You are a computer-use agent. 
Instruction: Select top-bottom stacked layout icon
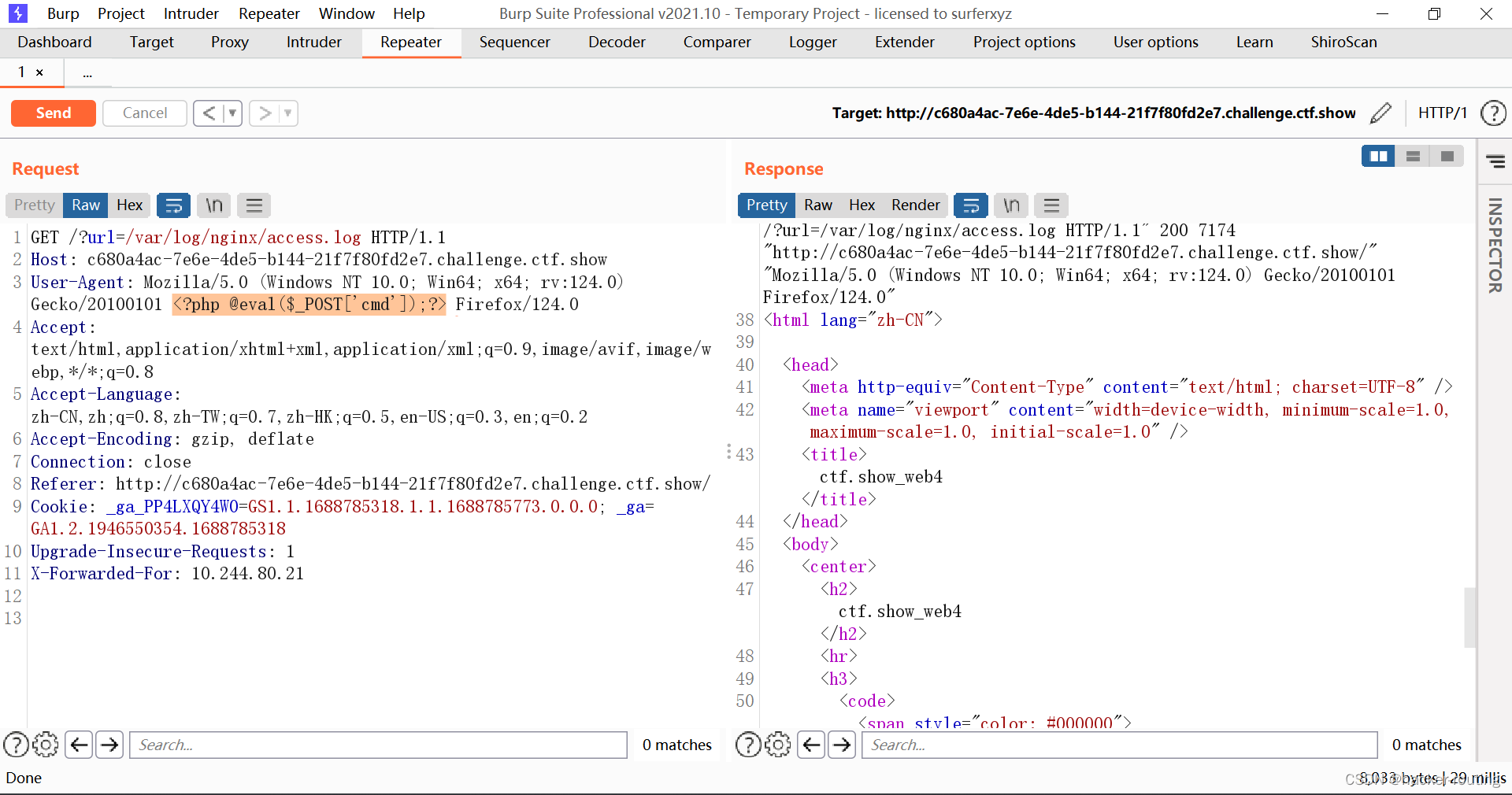point(1413,157)
